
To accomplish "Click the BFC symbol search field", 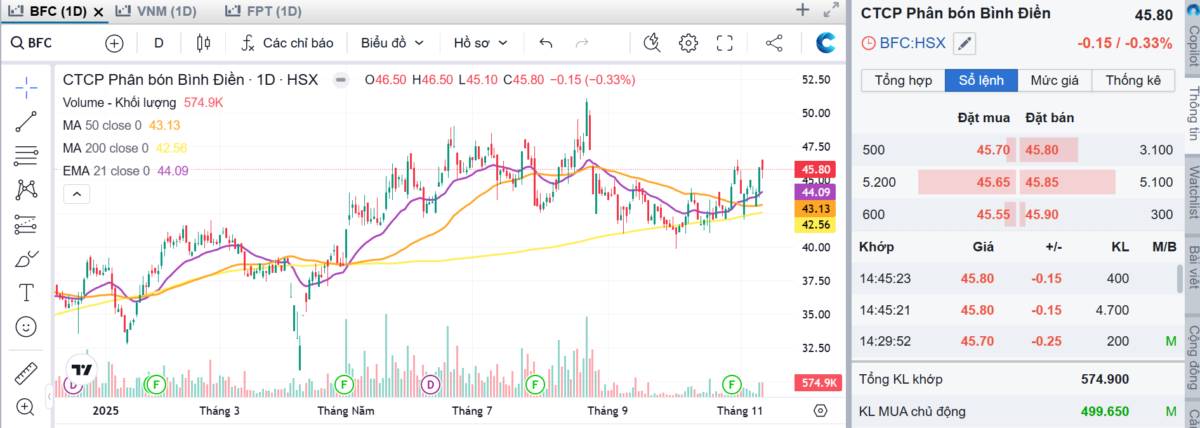I will [52, 43].
